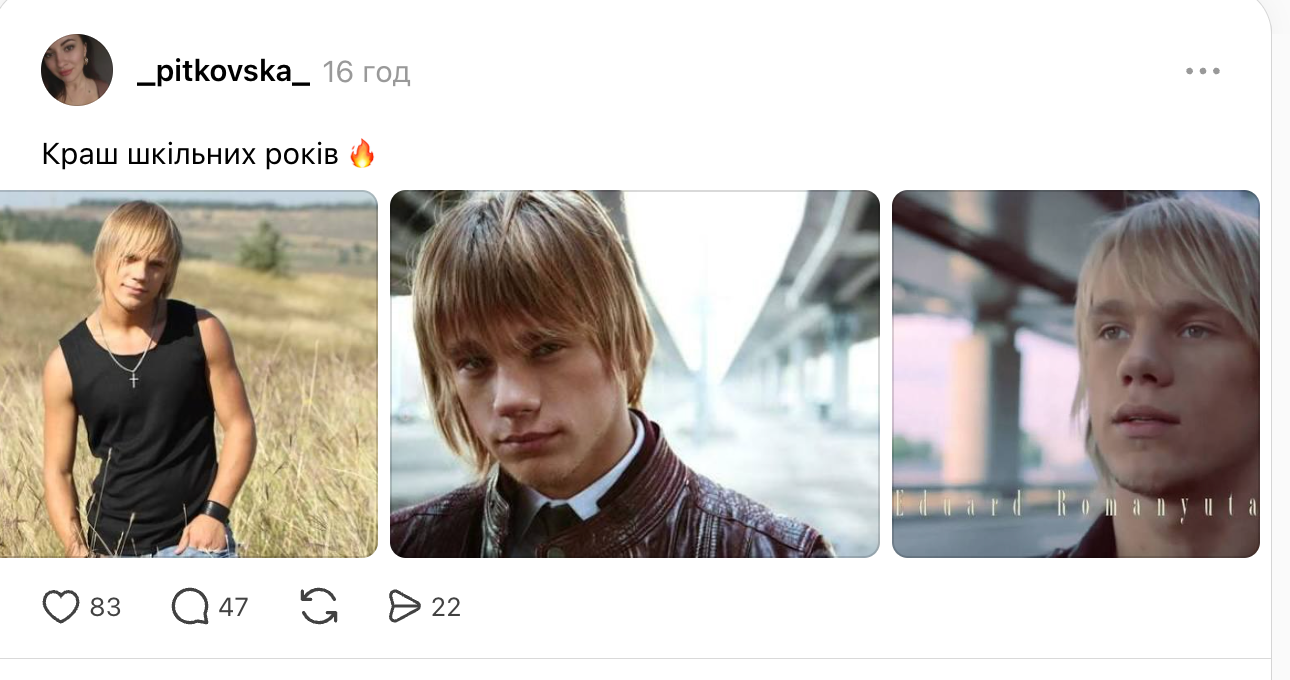The width and height of the screenshot is (1290, 680).
Task: Open the three-dot more options menu
Action: coord(1202,71)
